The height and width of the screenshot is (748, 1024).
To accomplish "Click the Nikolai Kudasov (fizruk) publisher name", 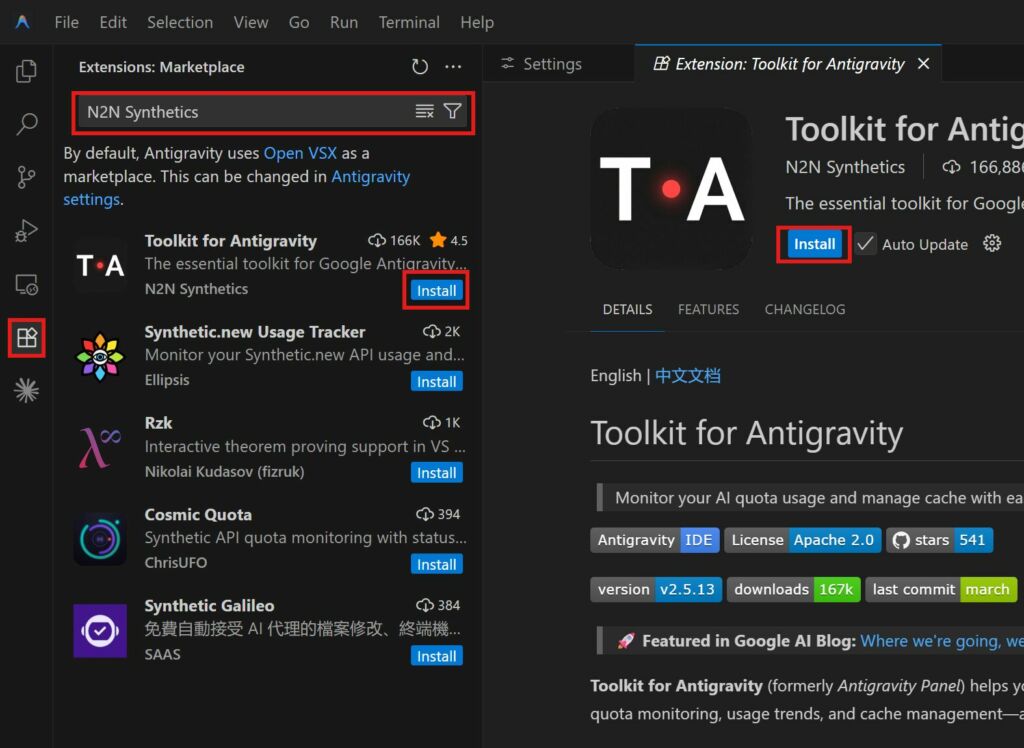I will point(224,472).
